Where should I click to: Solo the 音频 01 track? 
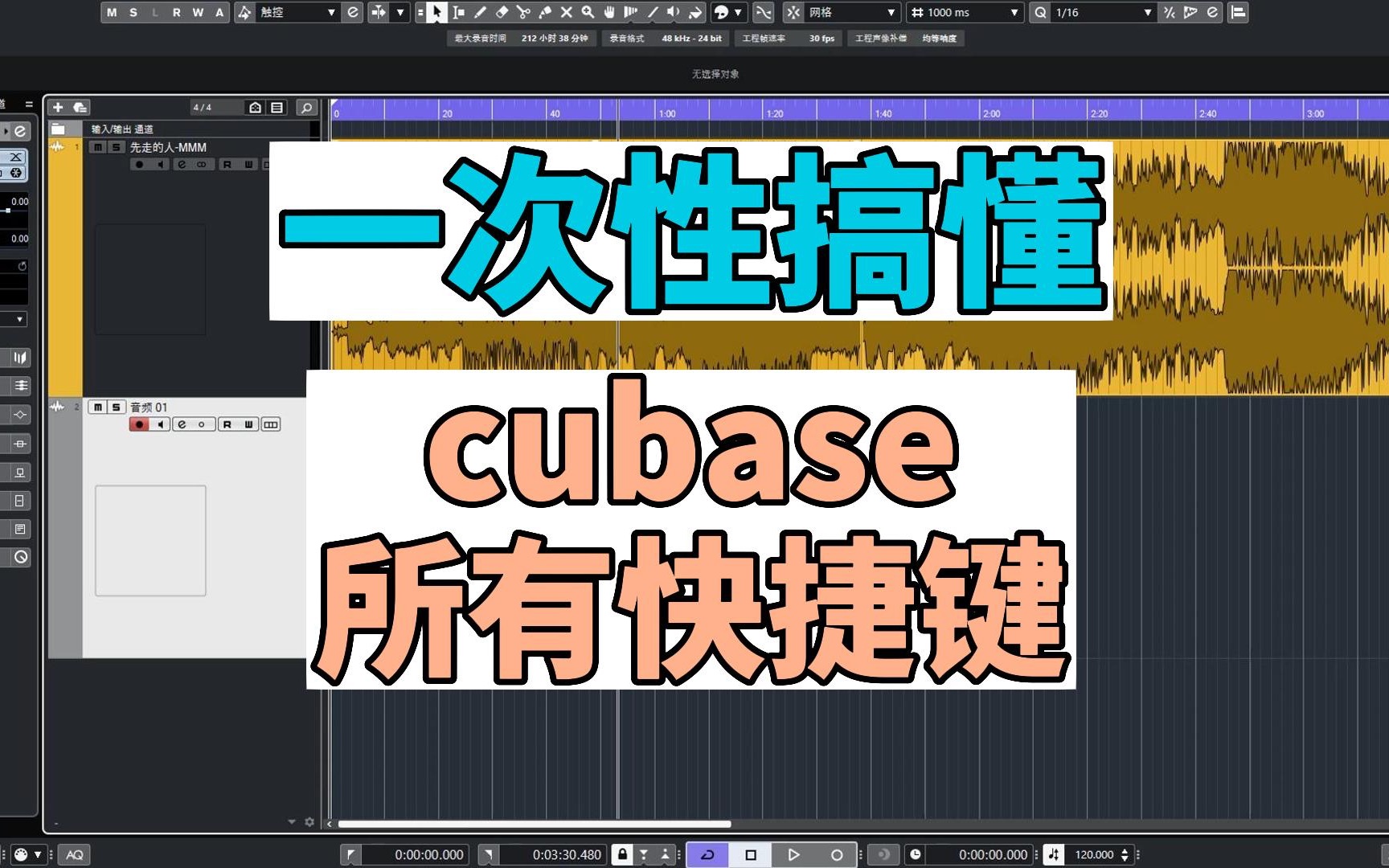click(x=116, y=407)
